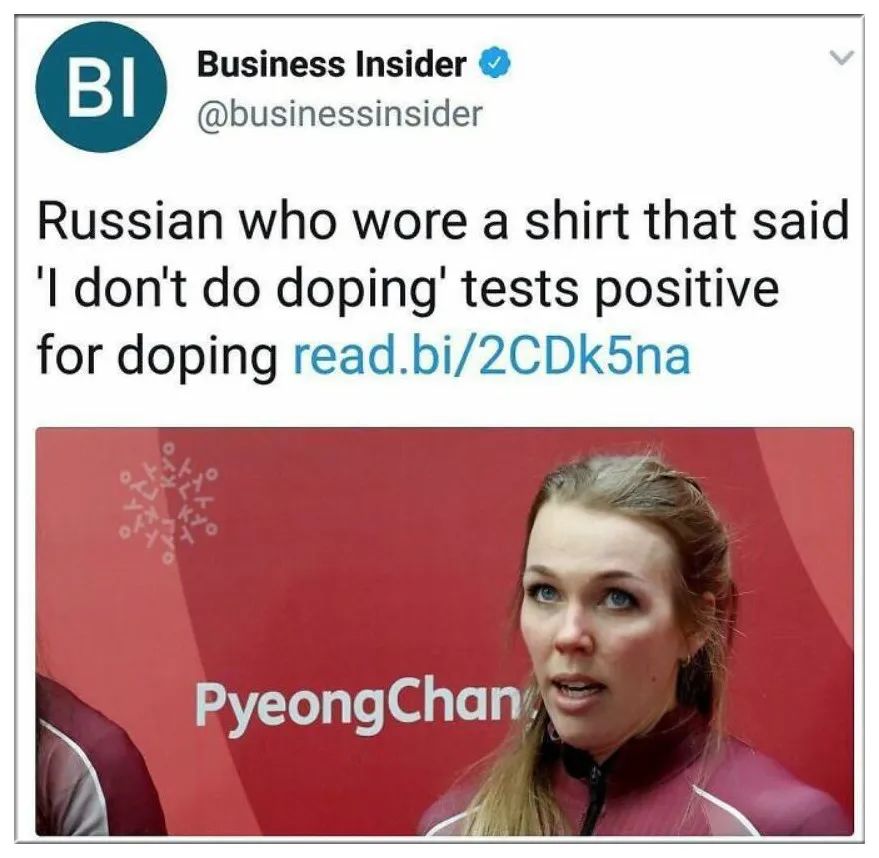Open the tweet options chevron menu
879x858 pixels.
point(841,57)
